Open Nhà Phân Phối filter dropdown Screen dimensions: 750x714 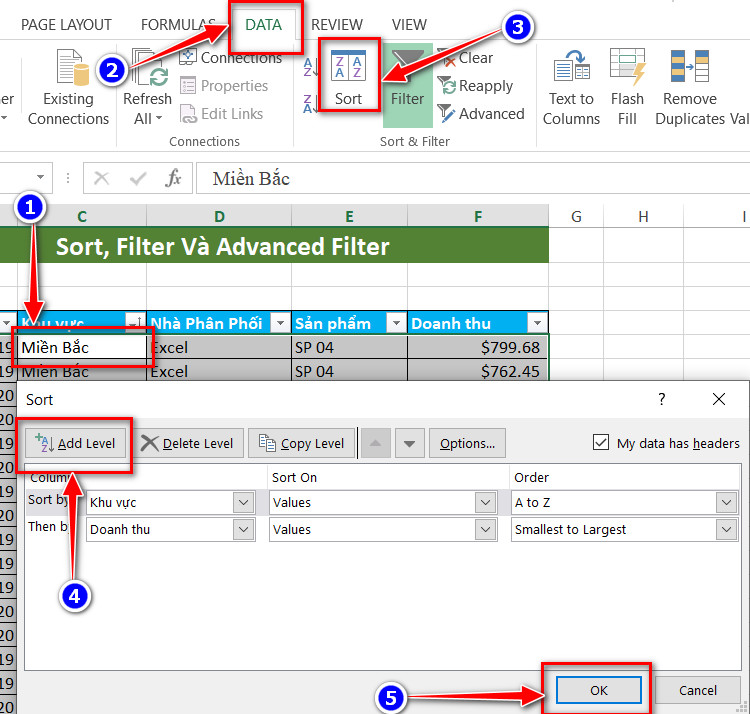tap(280, 323)
